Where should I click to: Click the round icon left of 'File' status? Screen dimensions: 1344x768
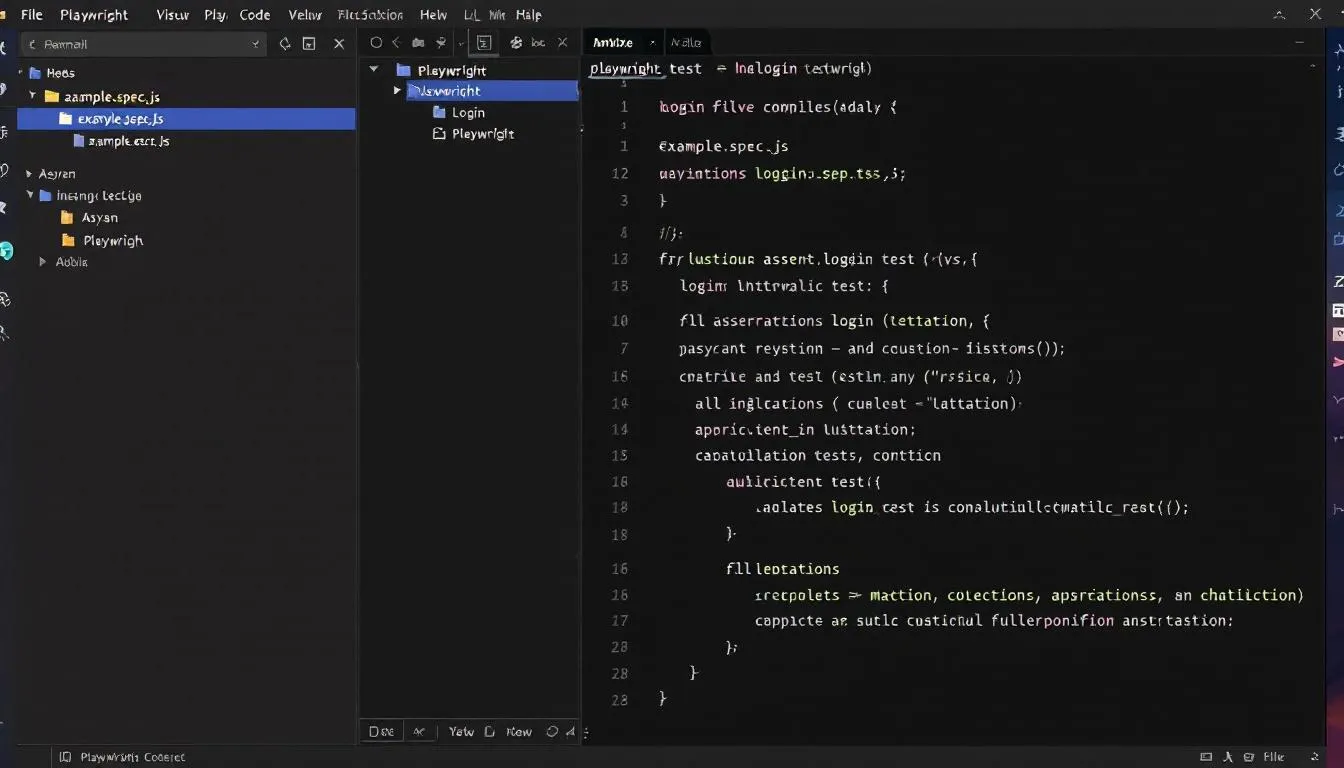coord(1251,757)
